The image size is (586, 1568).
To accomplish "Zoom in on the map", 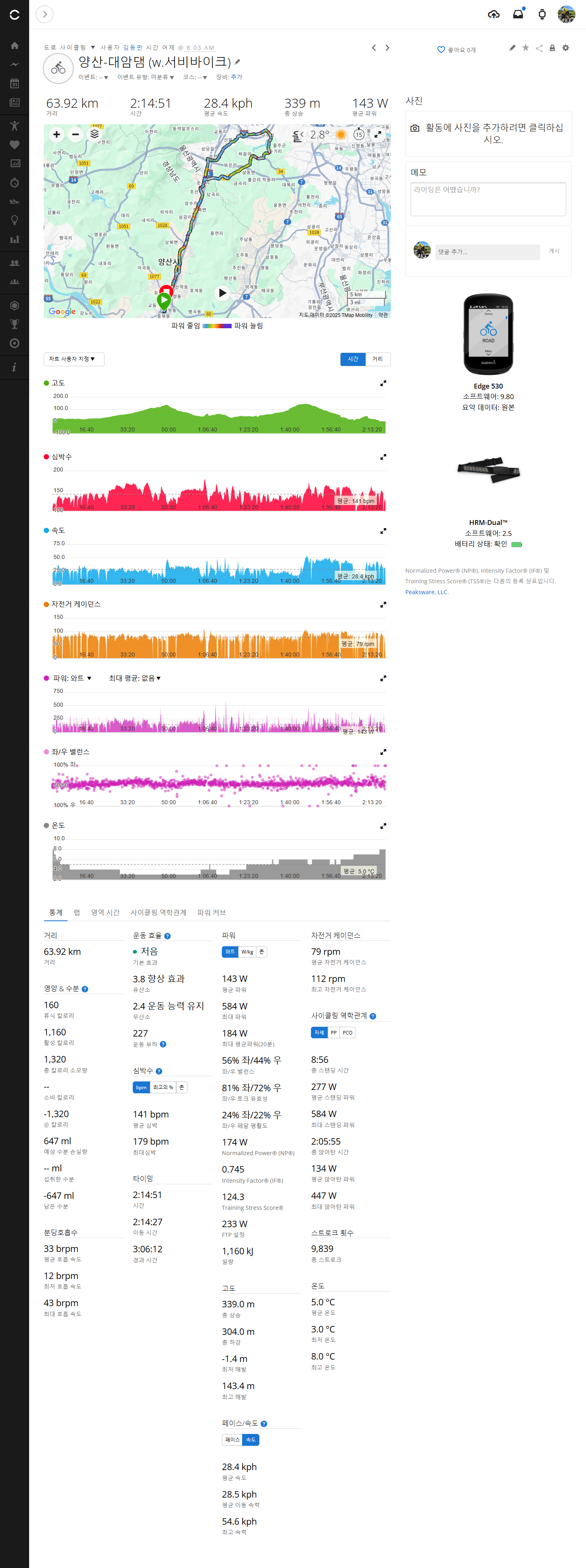I will point(57,134).
